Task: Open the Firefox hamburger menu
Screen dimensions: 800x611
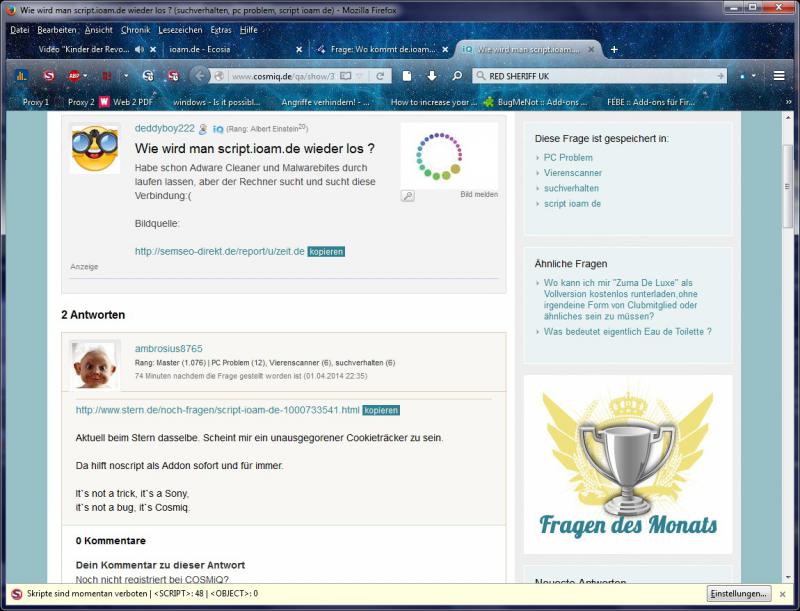Action: [x=779, y=76]
